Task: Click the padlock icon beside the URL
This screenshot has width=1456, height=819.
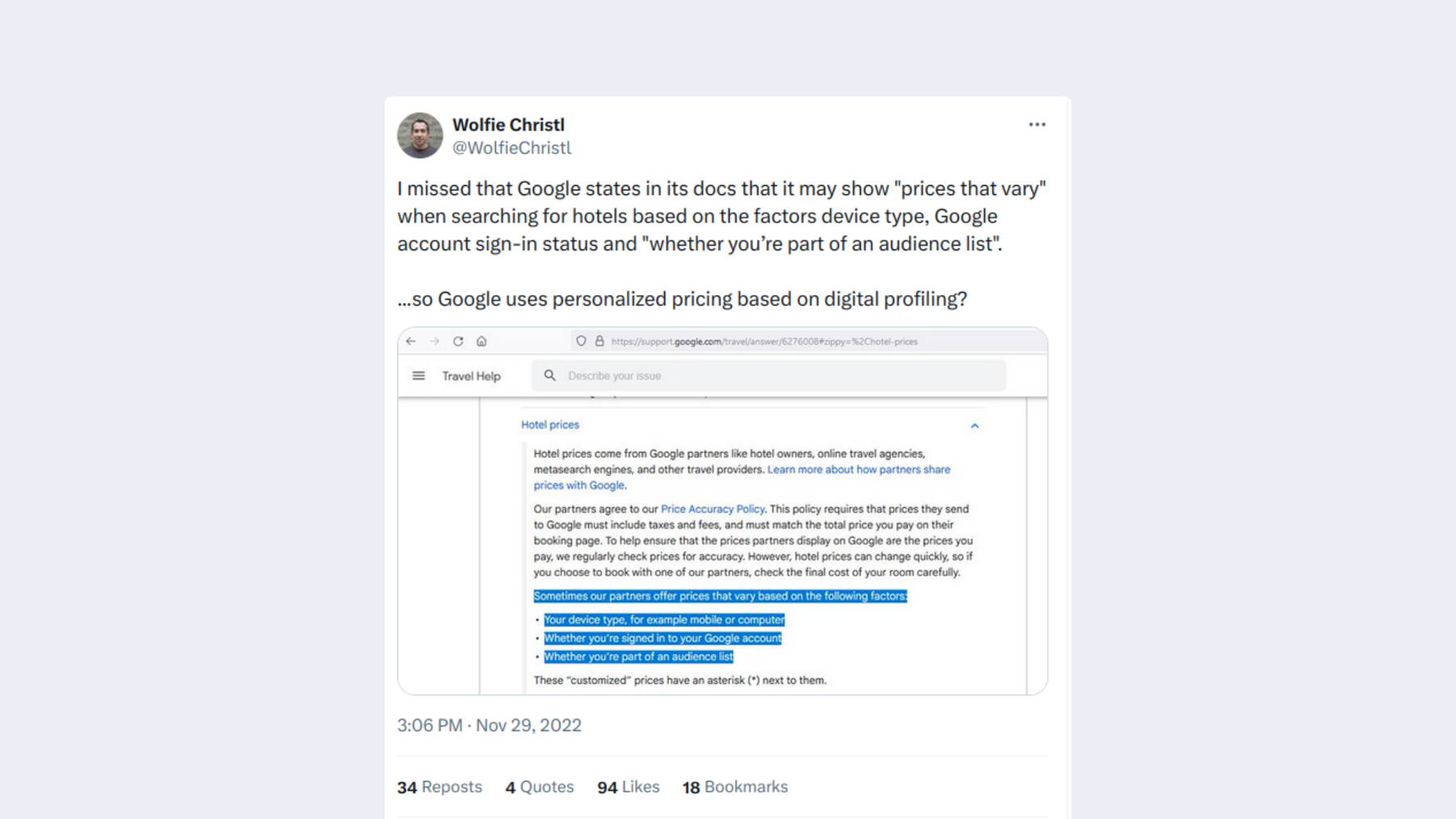Action: [599, 341]
